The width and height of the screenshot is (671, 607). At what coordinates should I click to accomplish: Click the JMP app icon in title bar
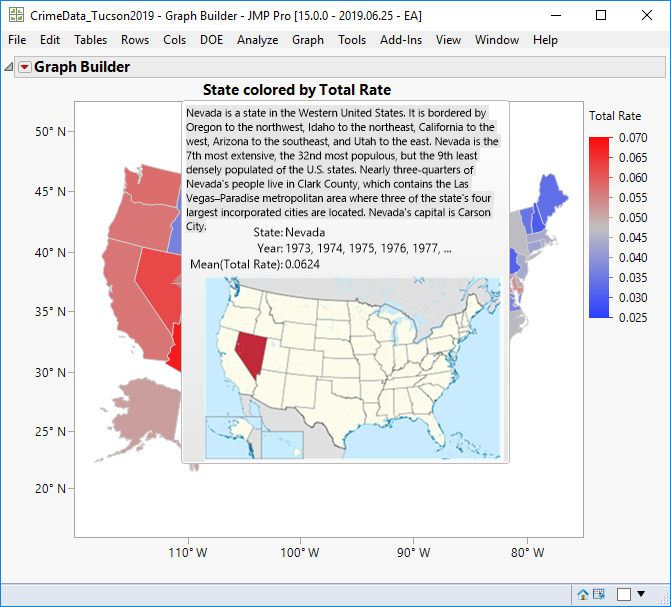pos(16,15)
